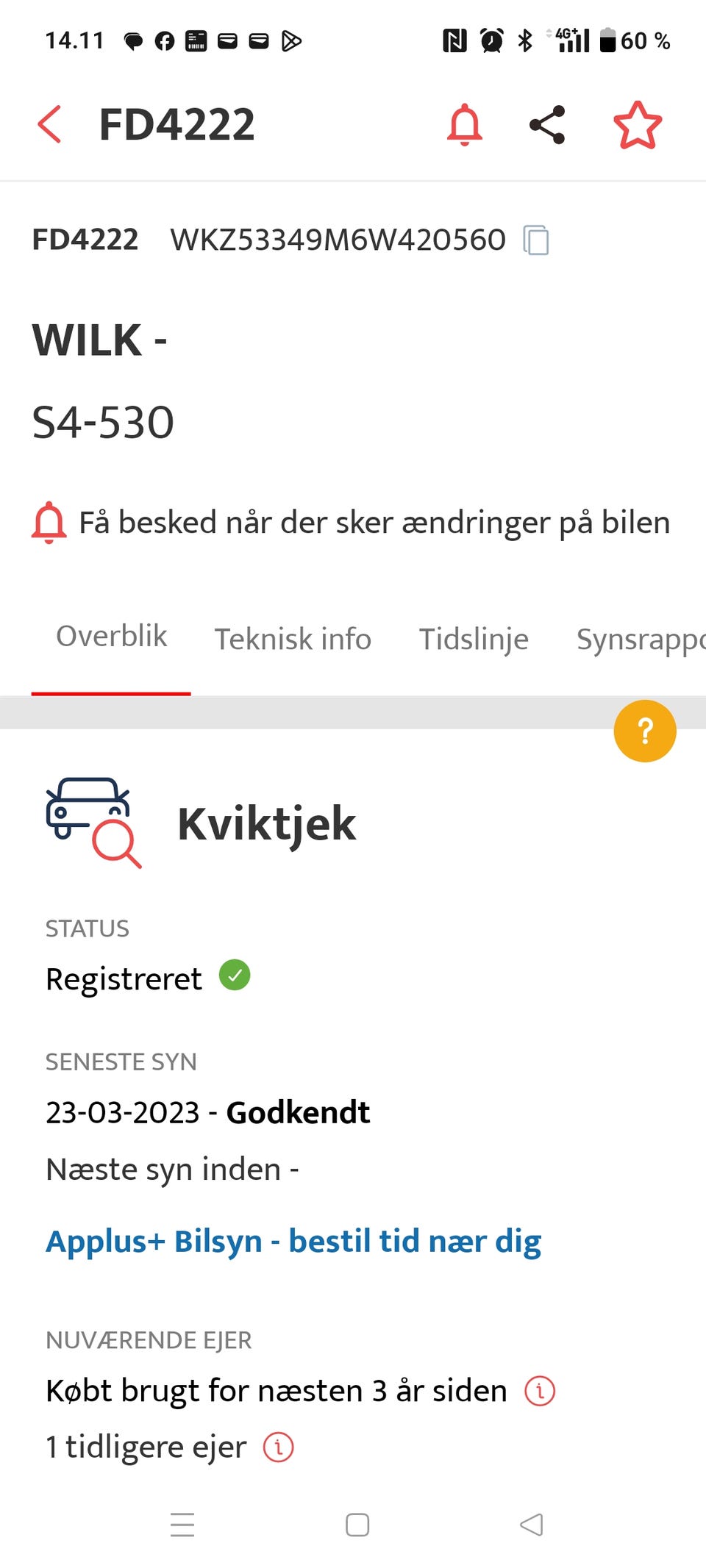Viewport: 706px width, 1568px height.
Task: Open the yellow help question button
Action: tap(645, 731)
